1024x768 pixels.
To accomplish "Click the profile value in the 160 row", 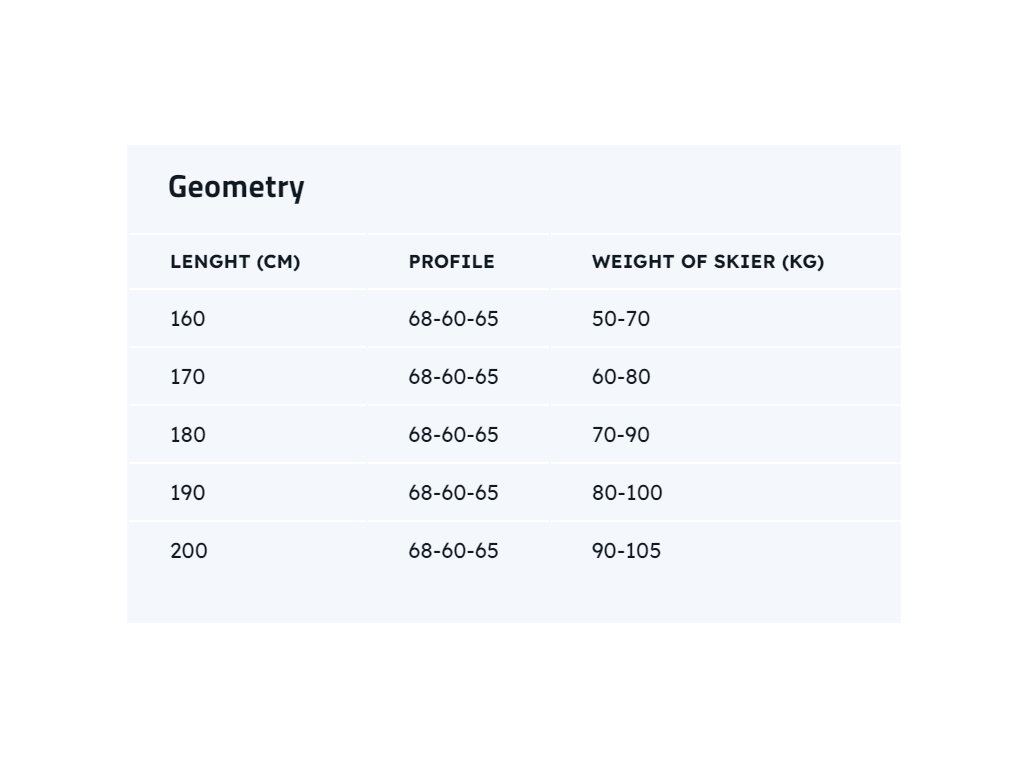I will tap(453, 319).
